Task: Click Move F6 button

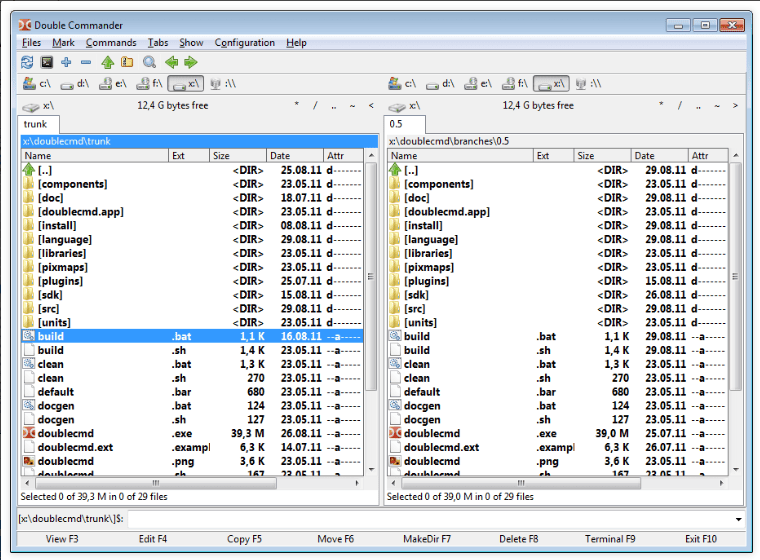Action: [335, 539]
